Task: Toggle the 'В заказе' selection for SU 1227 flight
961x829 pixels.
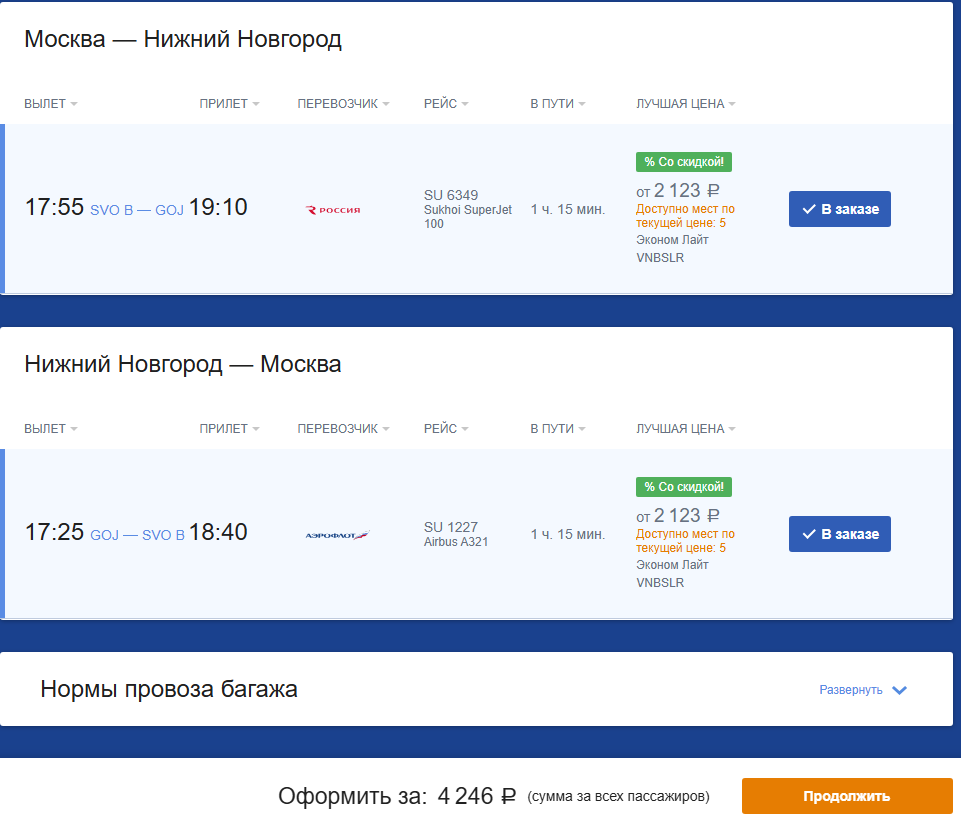Action: pyautogui.click(x=840, y=534)
